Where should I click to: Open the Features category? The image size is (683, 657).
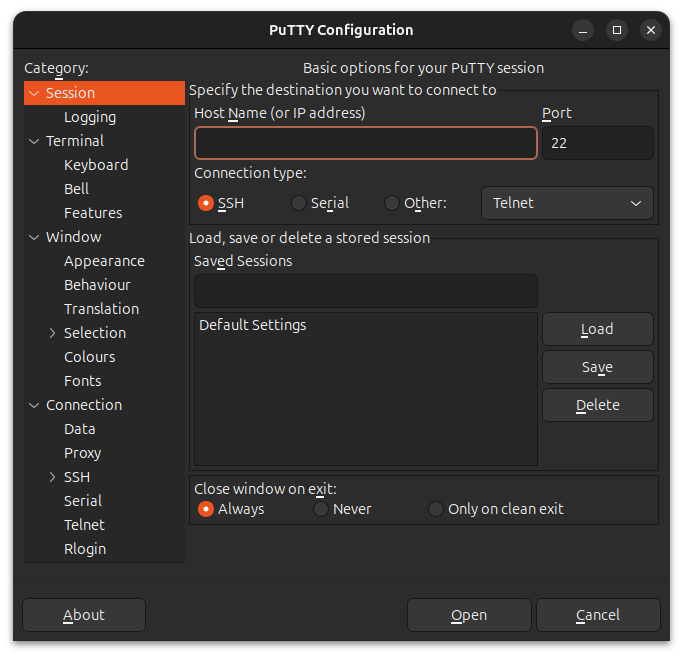pos(93,213)
